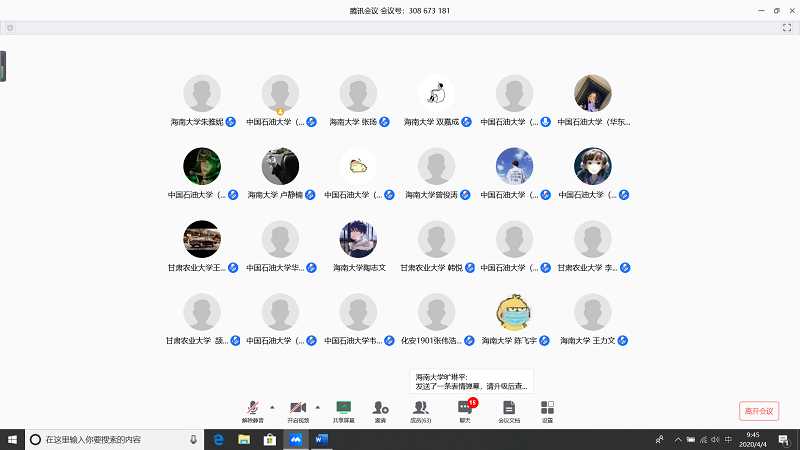Click the fullscreen icon at top right

pos(787,28)
